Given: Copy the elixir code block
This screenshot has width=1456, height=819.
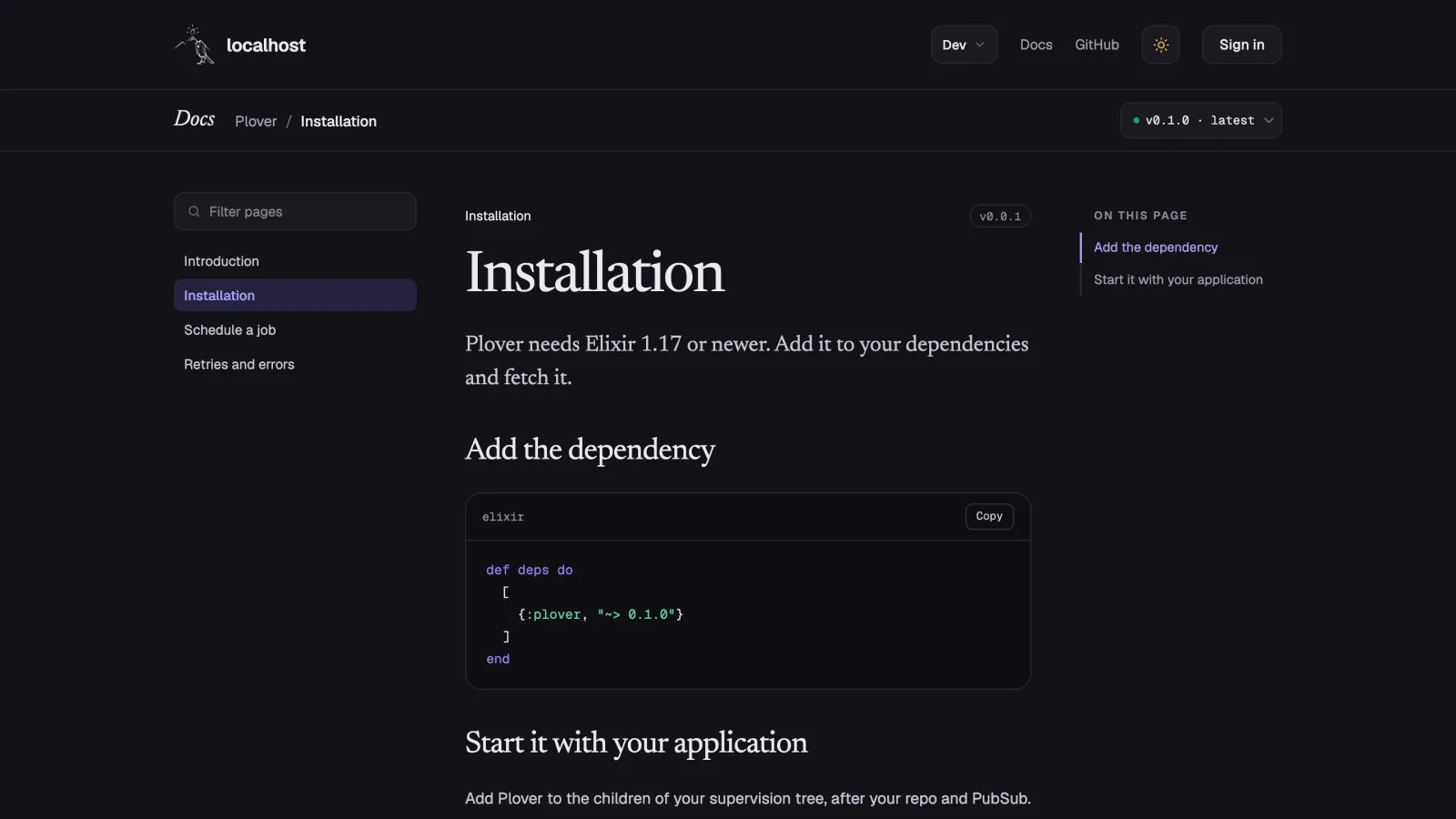Looking at the screenshot, I should coord(989,516).
